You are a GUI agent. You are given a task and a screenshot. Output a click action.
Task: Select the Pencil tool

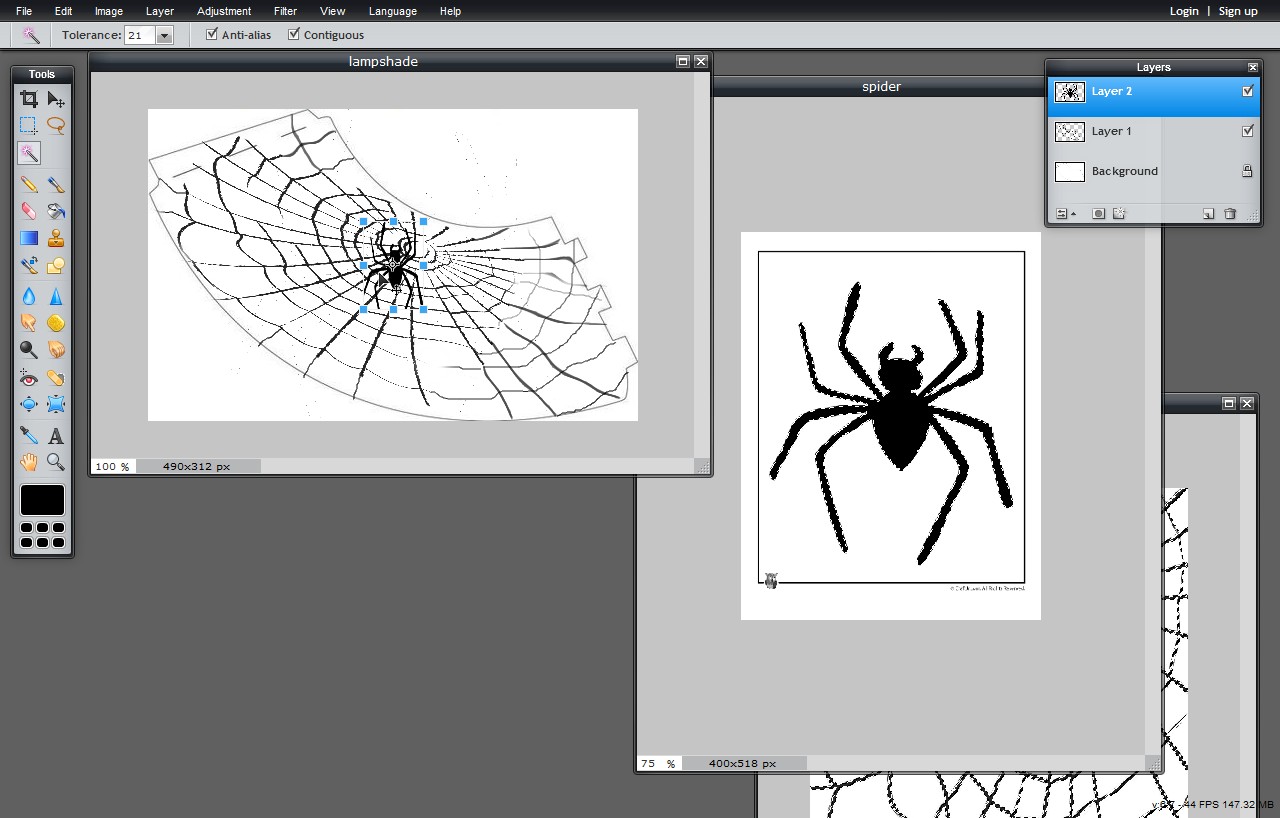point(29,184)
